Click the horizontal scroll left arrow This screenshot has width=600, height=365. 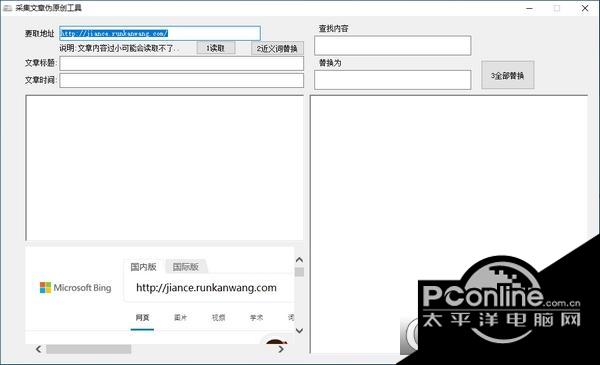click(x=38, y=349)
